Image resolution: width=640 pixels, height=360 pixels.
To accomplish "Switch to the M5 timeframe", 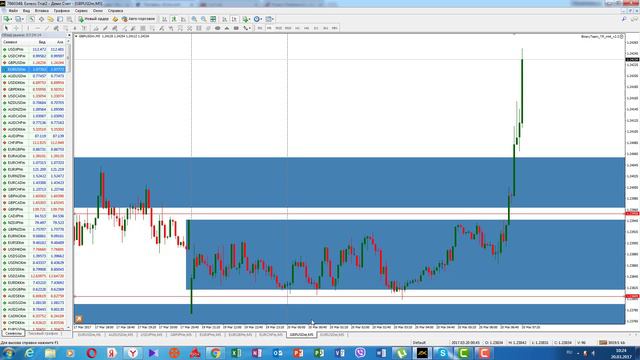I will coord(269,28).
